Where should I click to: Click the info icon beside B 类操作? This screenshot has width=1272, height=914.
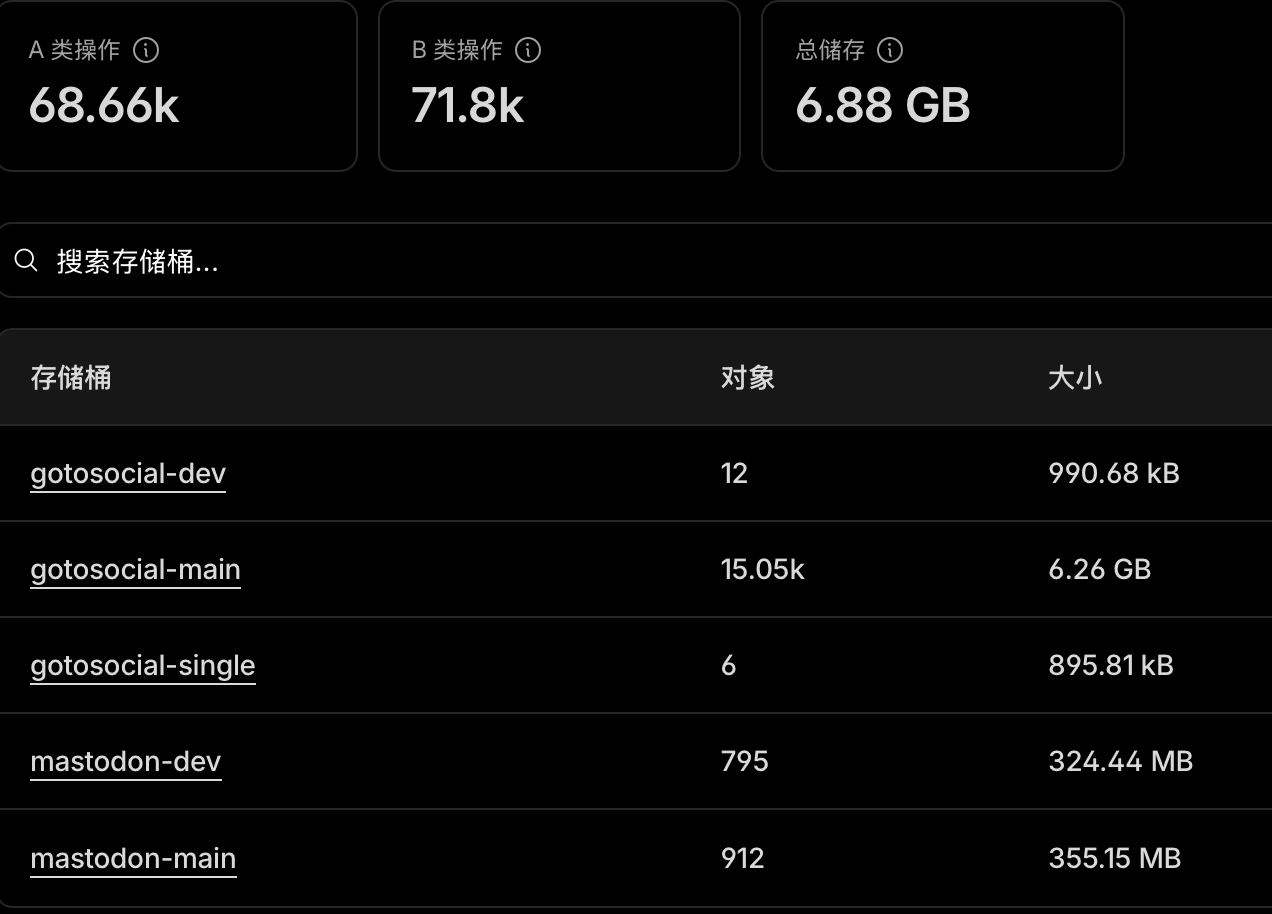(528, 50)
